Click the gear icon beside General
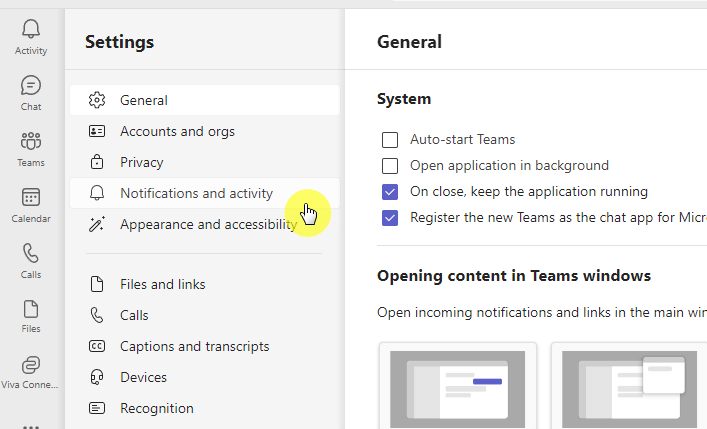The image size is (707, 429). pyautogui.click(x=97, y=100)
